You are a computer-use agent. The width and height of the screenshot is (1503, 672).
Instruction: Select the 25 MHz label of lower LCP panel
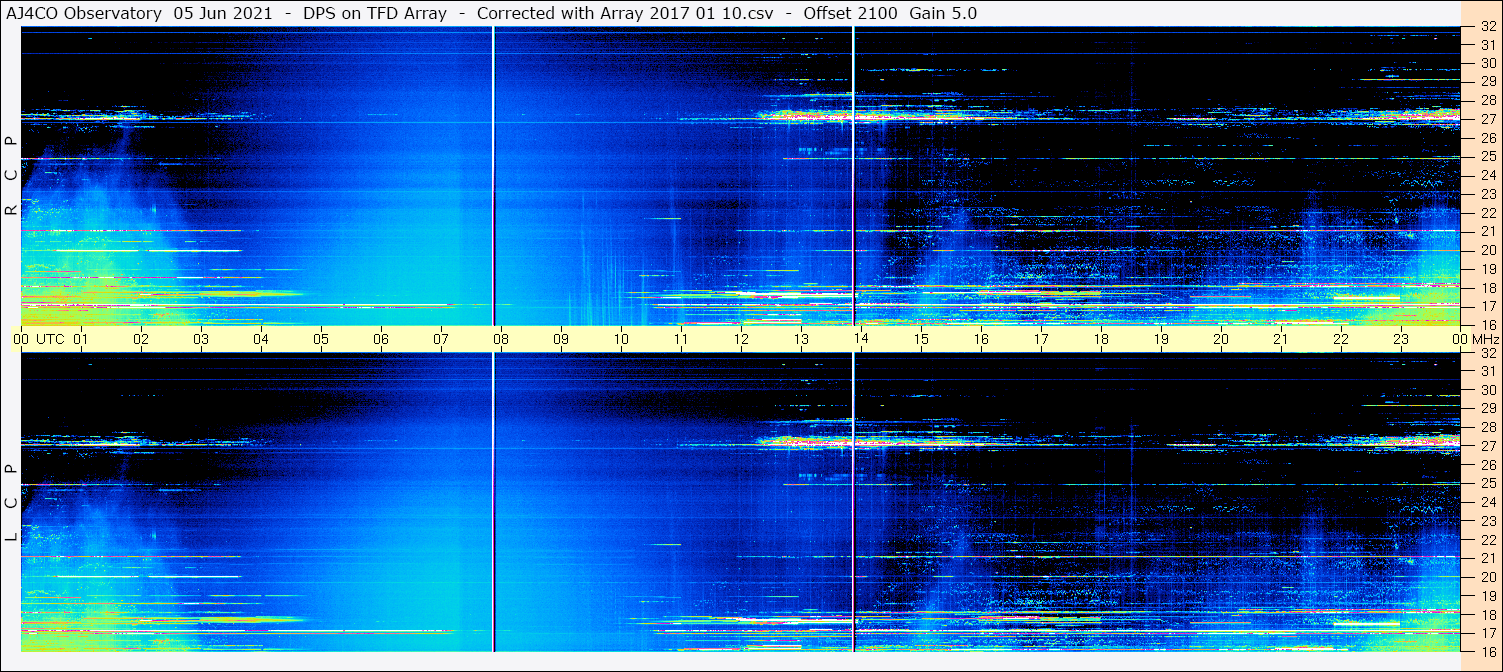click(x=1487, y=484)
